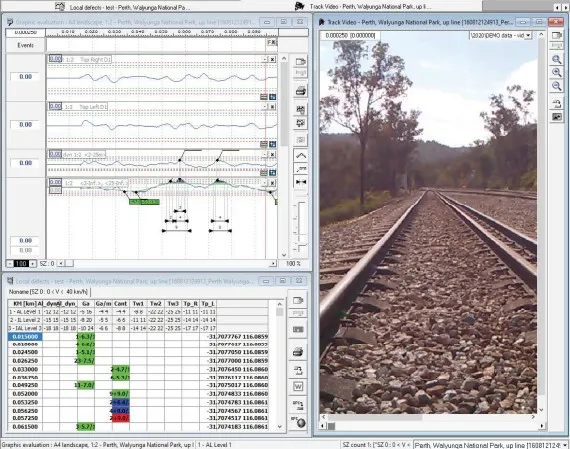Click blue scale icon in dyn 1:2 channel
The image size is (570, 449).
(272, 173)
